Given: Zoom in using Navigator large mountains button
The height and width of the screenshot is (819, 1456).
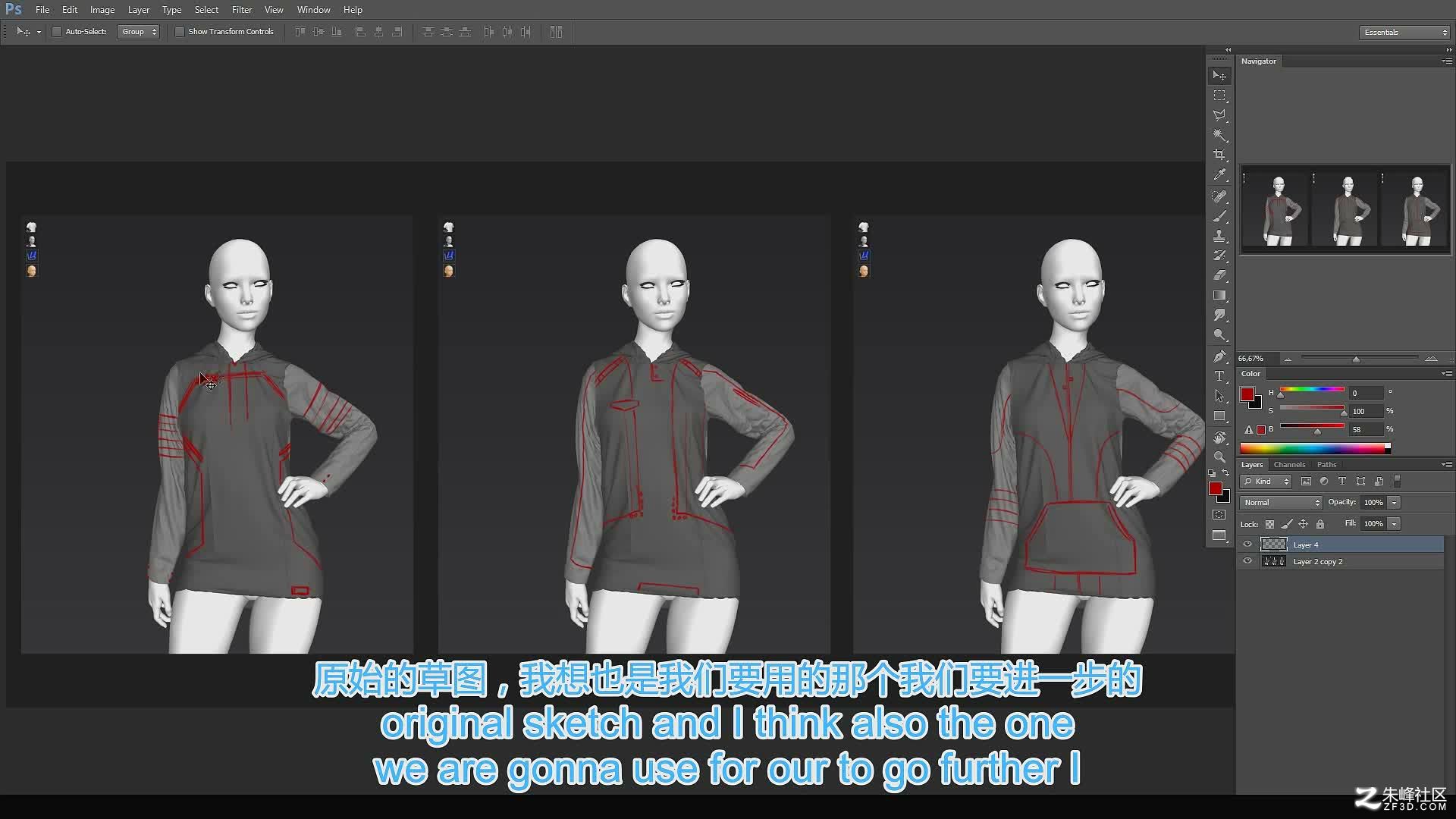Looking at the screenshot, I should tap(1431, 359).
